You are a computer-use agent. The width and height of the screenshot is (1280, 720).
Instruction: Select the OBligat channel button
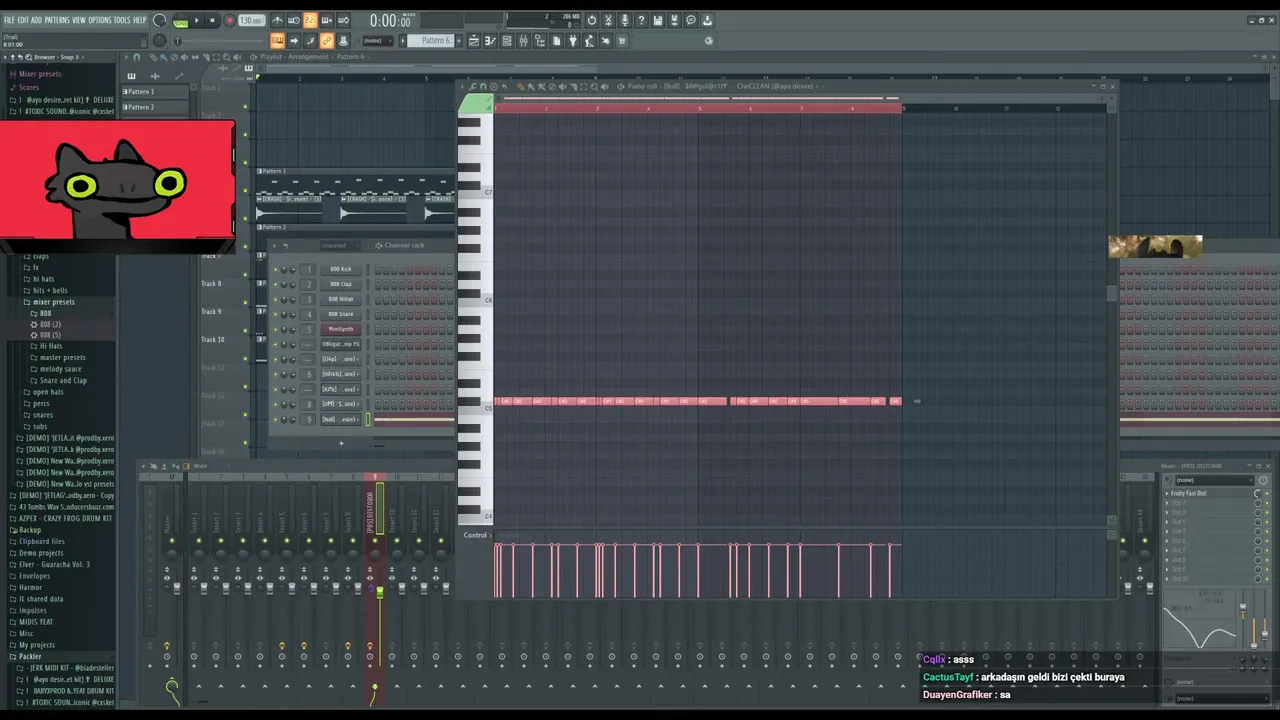point(341,344)
